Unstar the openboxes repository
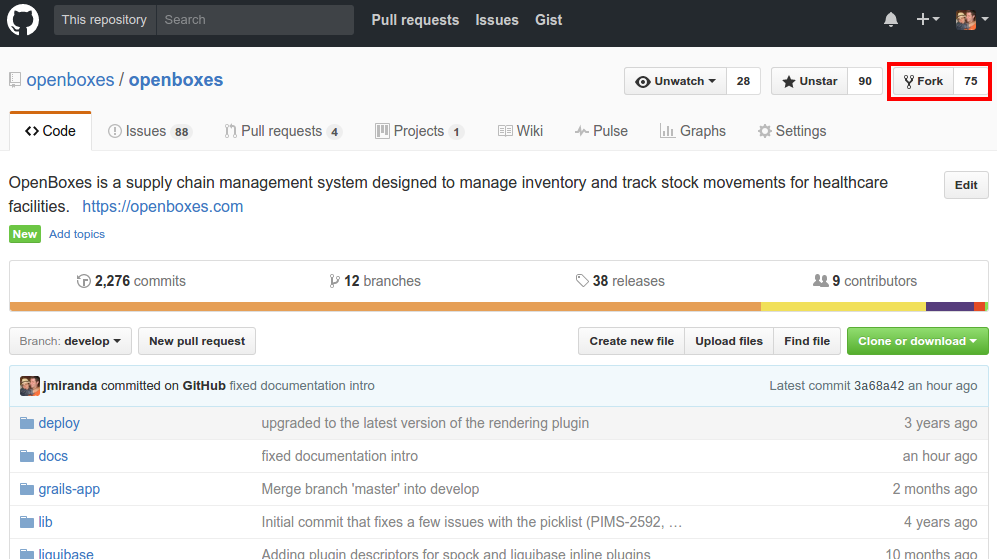This screenshot has height=559, width=997. [809, 81]
